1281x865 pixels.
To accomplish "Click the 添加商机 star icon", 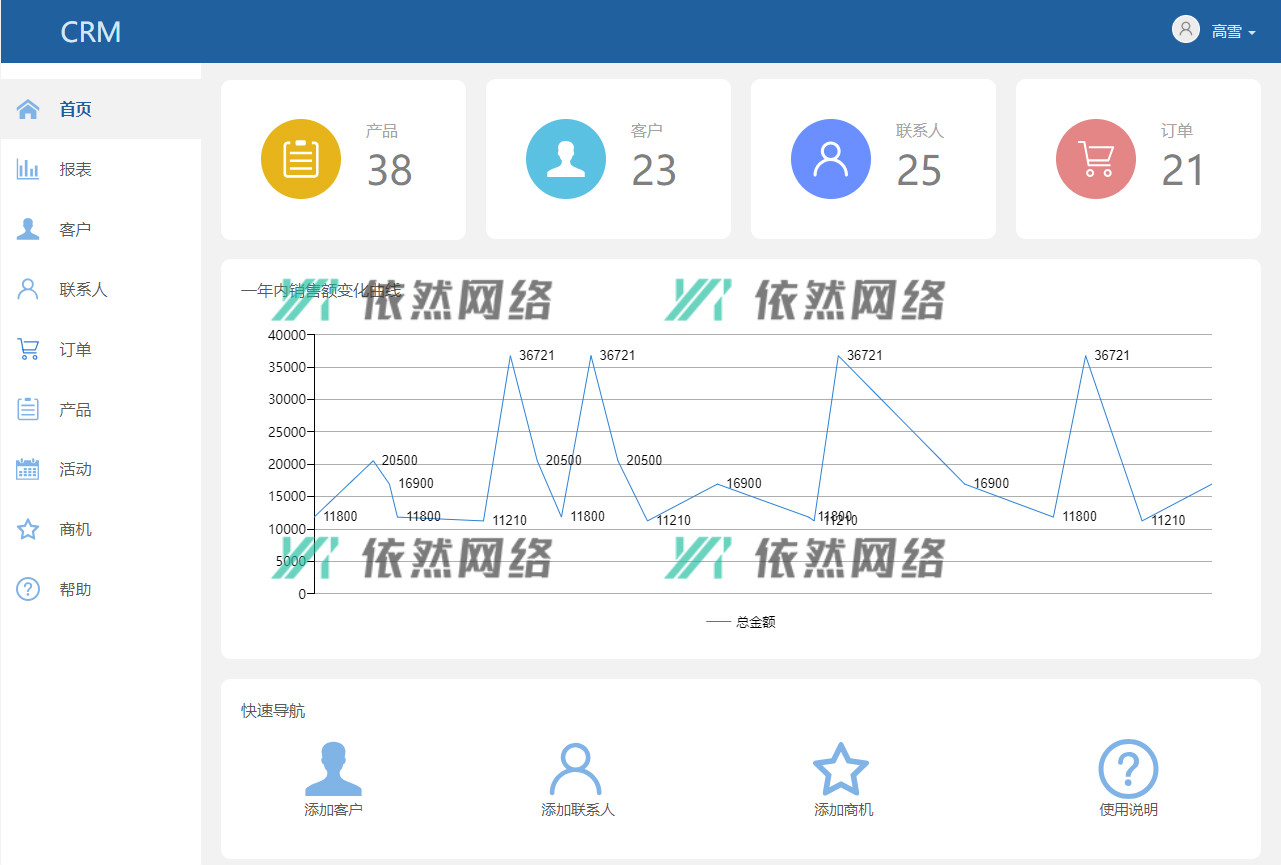I will point(841,770).
